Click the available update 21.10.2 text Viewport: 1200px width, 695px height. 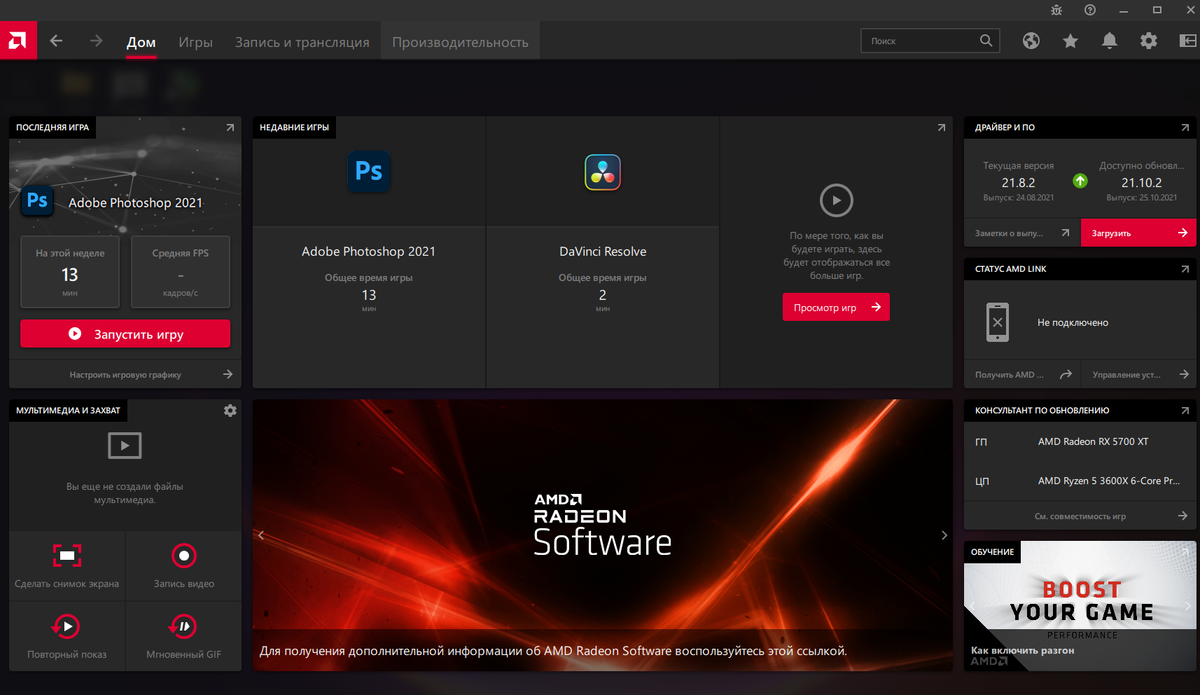tap(1141, 183)
